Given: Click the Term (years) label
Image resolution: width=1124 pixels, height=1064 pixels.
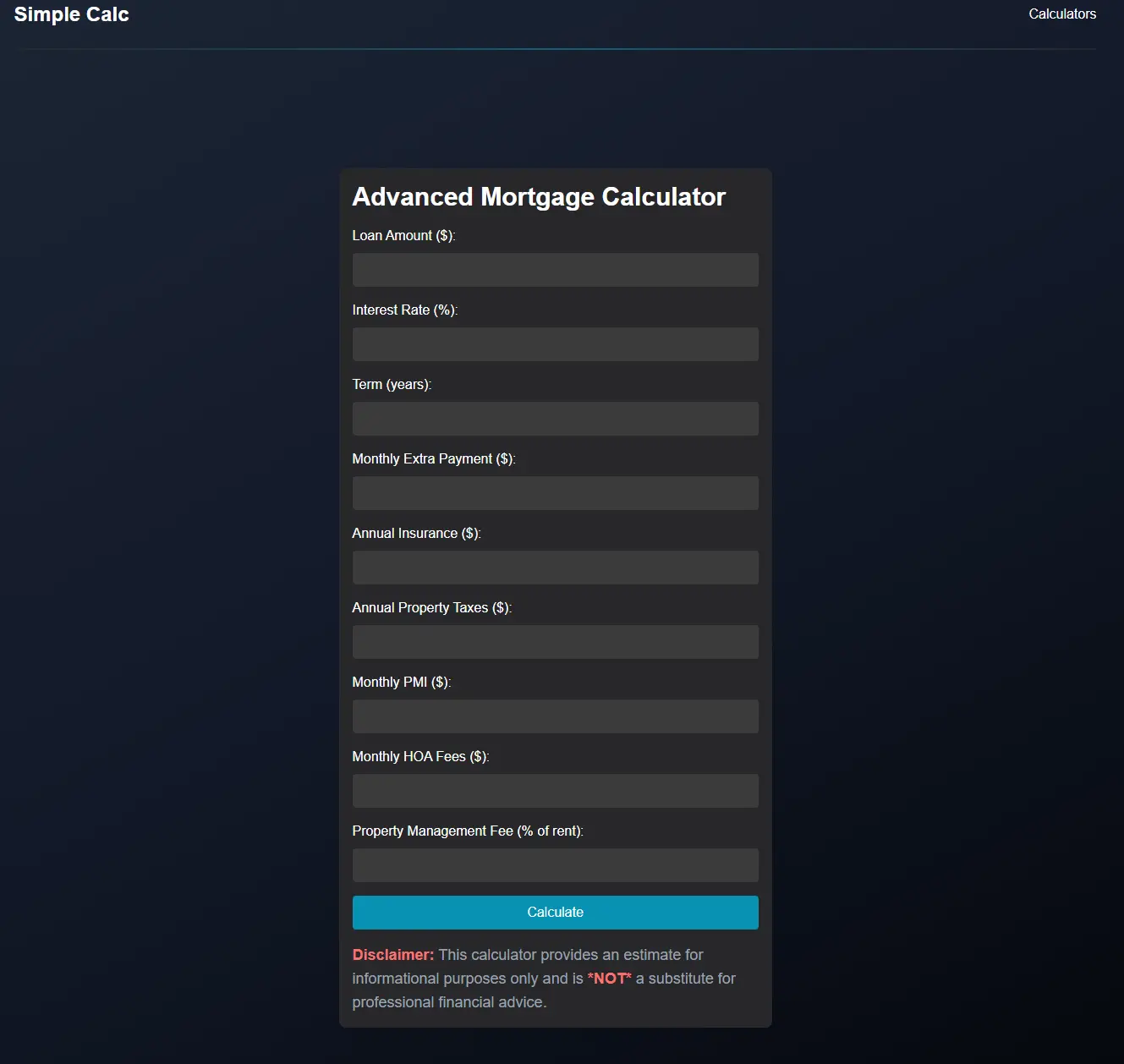Looking at the screenshot, I should pyautogui.click(x=391, y=384).
